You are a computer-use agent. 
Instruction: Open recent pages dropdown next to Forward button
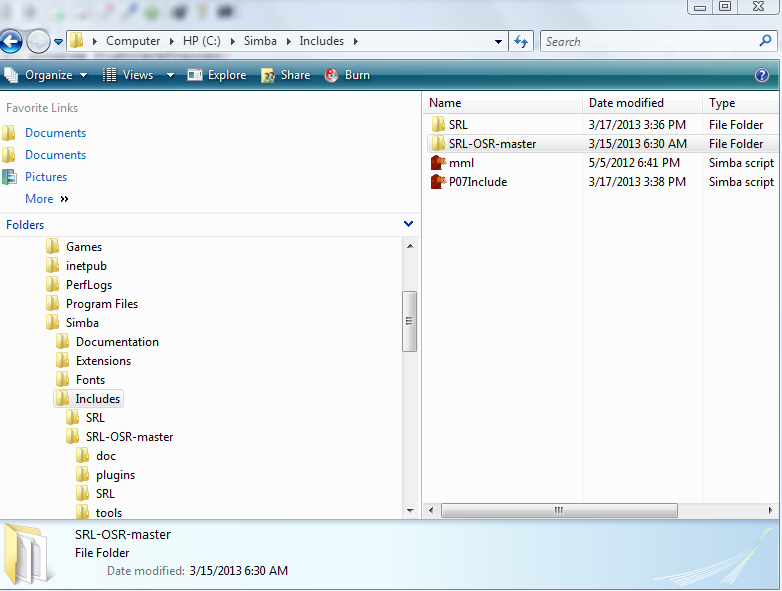(x=58, y=42)
